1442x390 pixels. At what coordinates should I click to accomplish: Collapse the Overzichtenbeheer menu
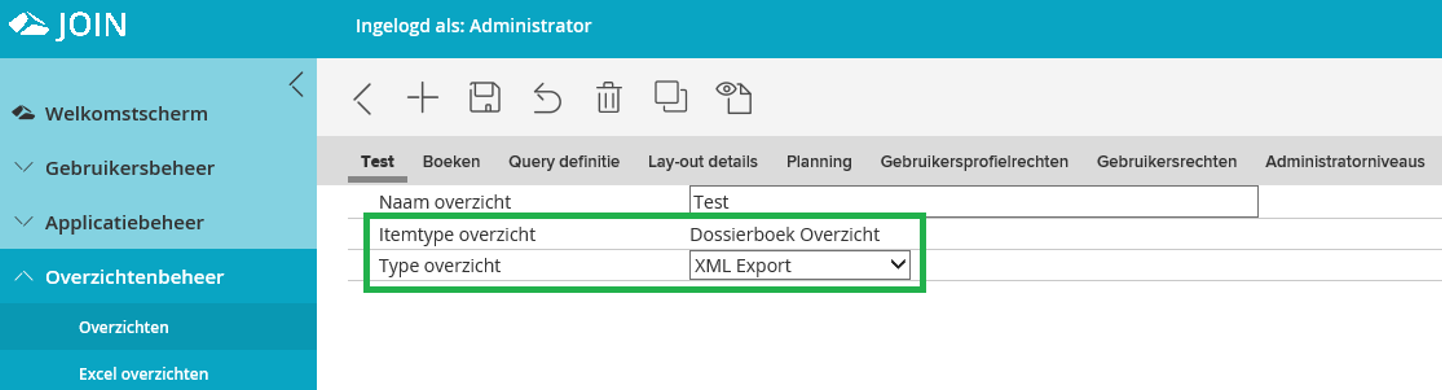pyautogui.click(x=134, y=277)
